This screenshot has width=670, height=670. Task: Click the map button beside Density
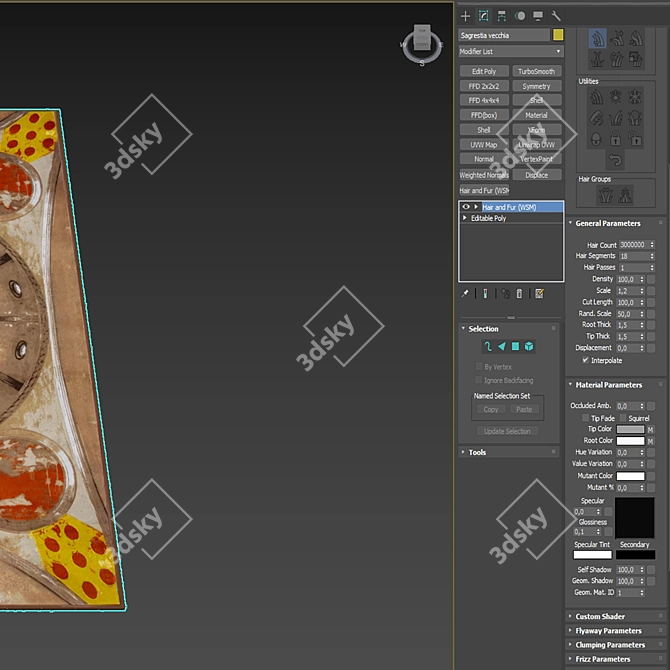[651, 279]
